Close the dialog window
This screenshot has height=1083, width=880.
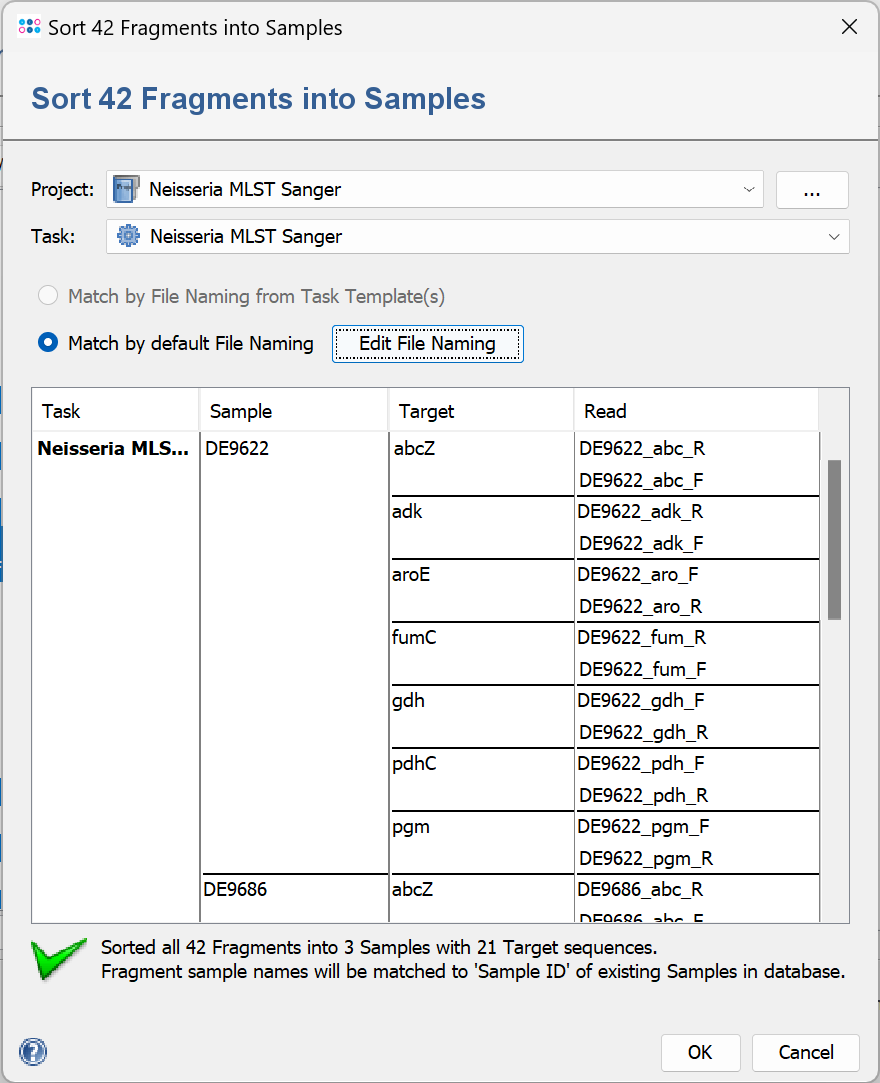[849, 27]
